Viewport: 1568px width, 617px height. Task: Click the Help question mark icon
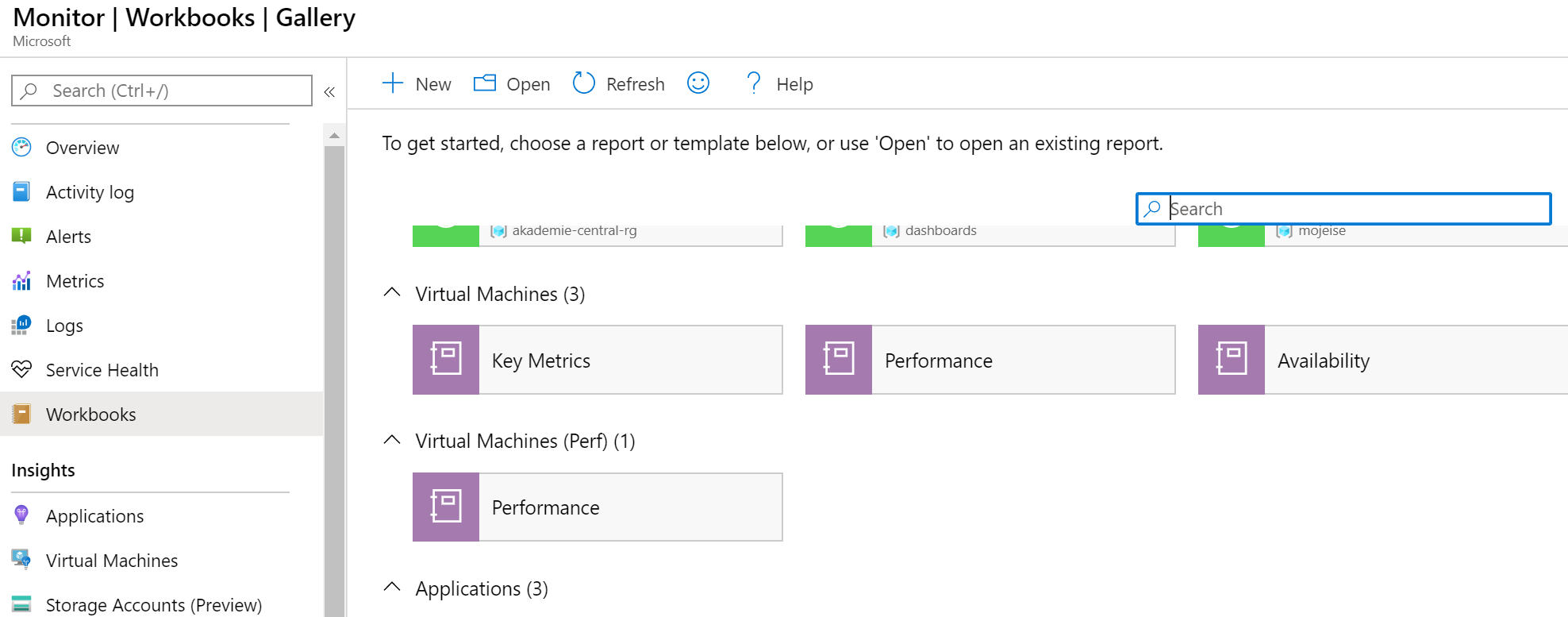(753, 83)
